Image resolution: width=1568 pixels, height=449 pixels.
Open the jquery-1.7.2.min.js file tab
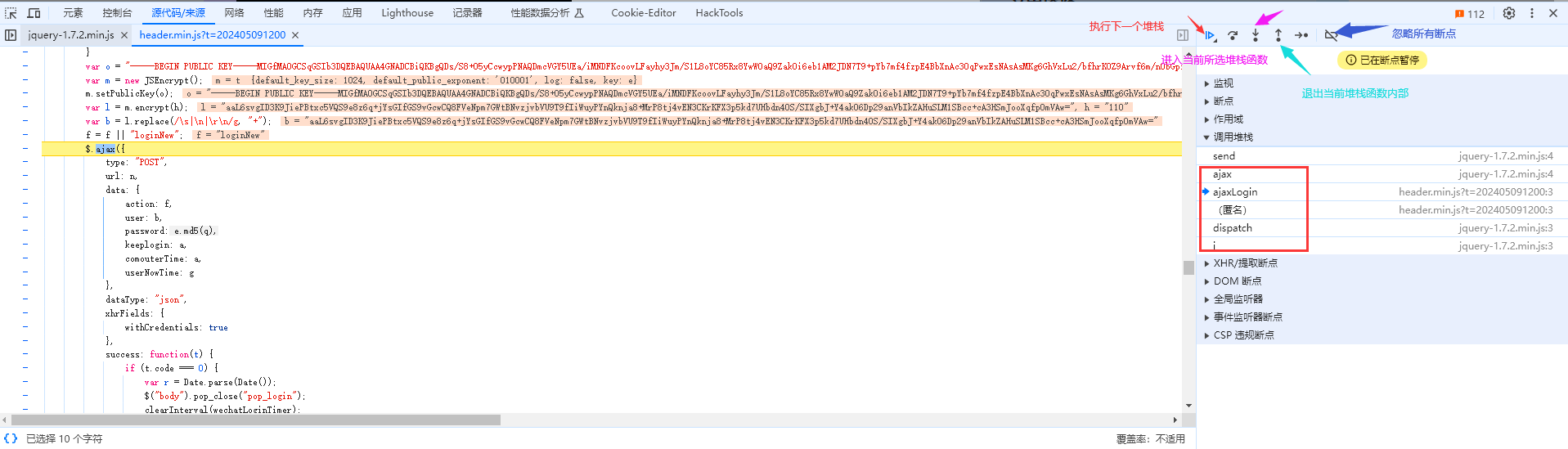tap(71, 35)
